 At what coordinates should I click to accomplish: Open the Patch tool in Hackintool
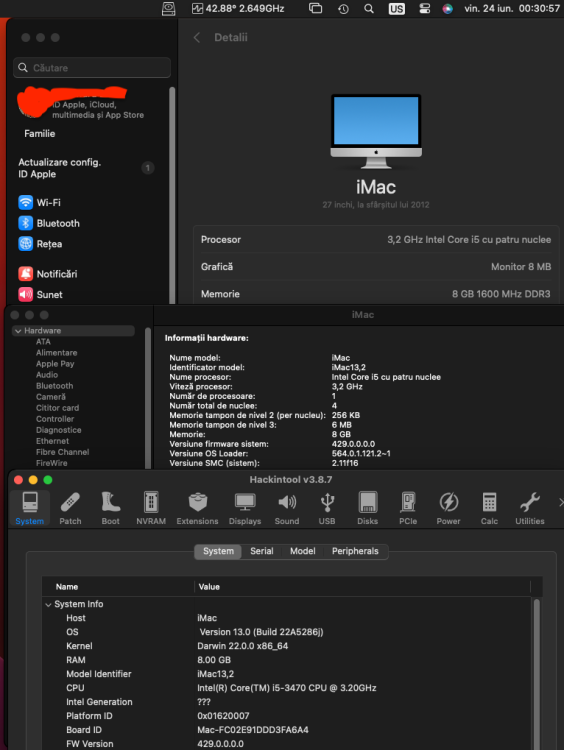70,508
